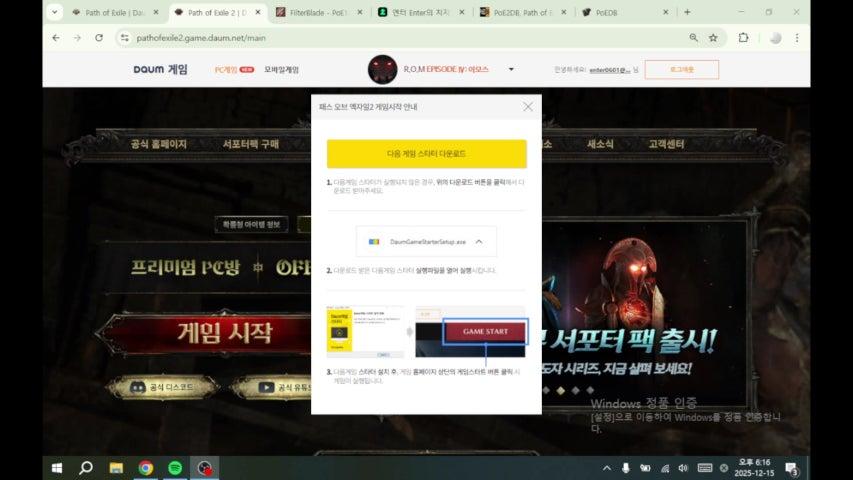Switch to the PoEDB browser tab
Viewport: 853px width, 480px height.
pyautogui.click(x=622, y=12)
